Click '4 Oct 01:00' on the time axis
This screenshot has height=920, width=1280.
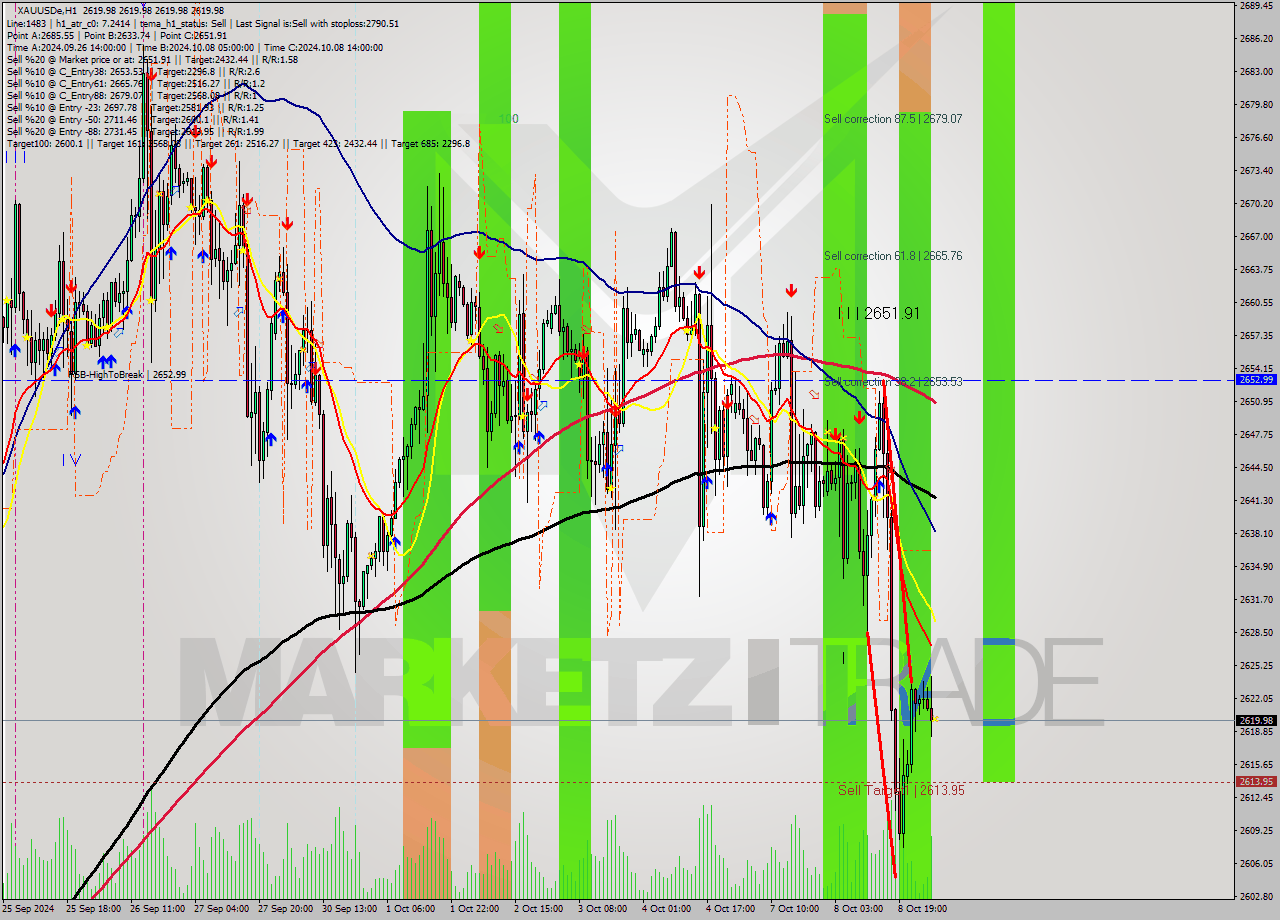[667, 910]
